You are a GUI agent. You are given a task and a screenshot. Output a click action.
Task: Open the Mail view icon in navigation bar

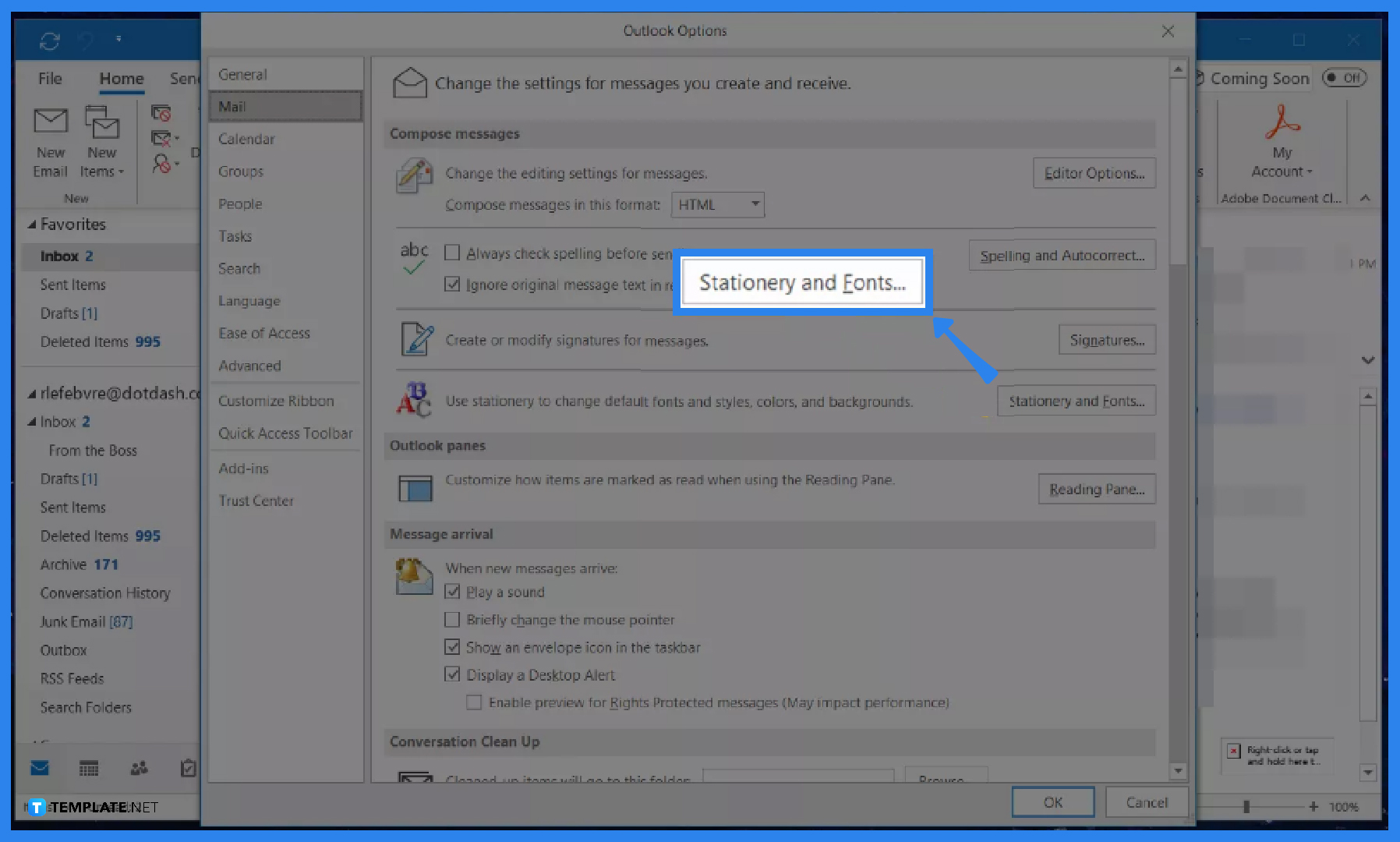[x=39, y=768]
